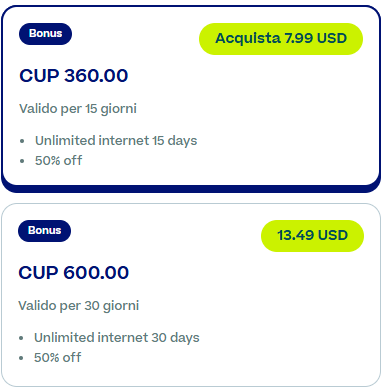
Task: Click 'Unlimited internet 15 days' bullet
Action: [x=116, y=141]
